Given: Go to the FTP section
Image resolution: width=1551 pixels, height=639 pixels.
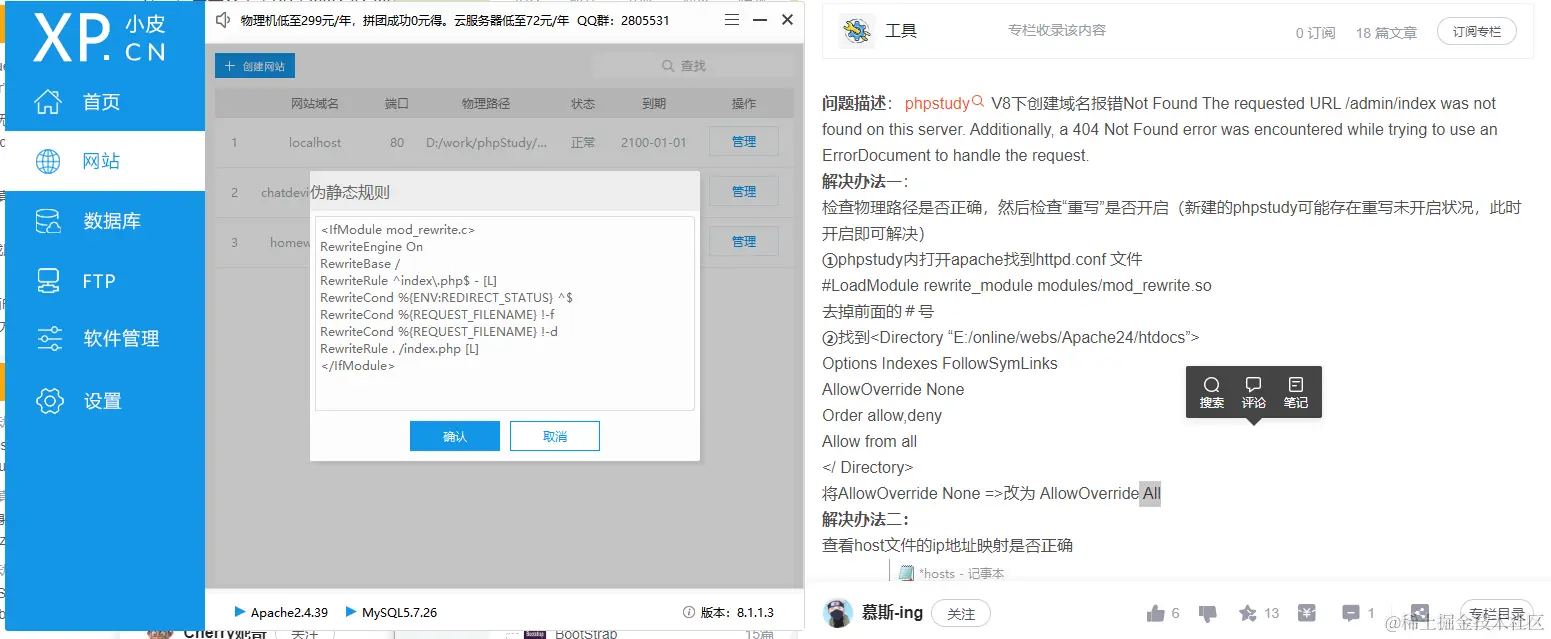Looking at the screenshot, I should tap(105, 281).
